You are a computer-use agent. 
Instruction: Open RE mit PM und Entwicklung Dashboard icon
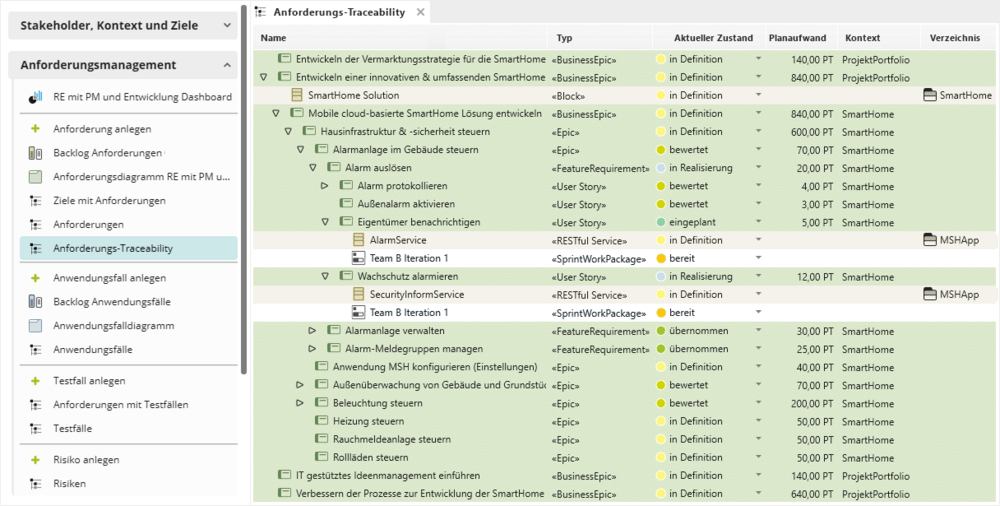[35, 97]
